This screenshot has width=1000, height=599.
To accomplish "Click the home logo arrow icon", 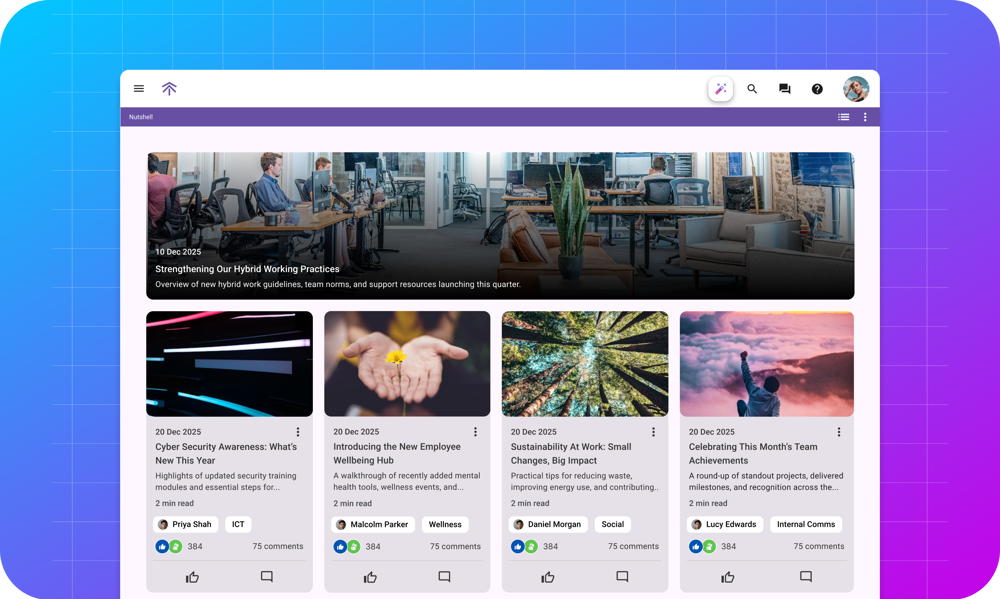I will pos(169,89).
